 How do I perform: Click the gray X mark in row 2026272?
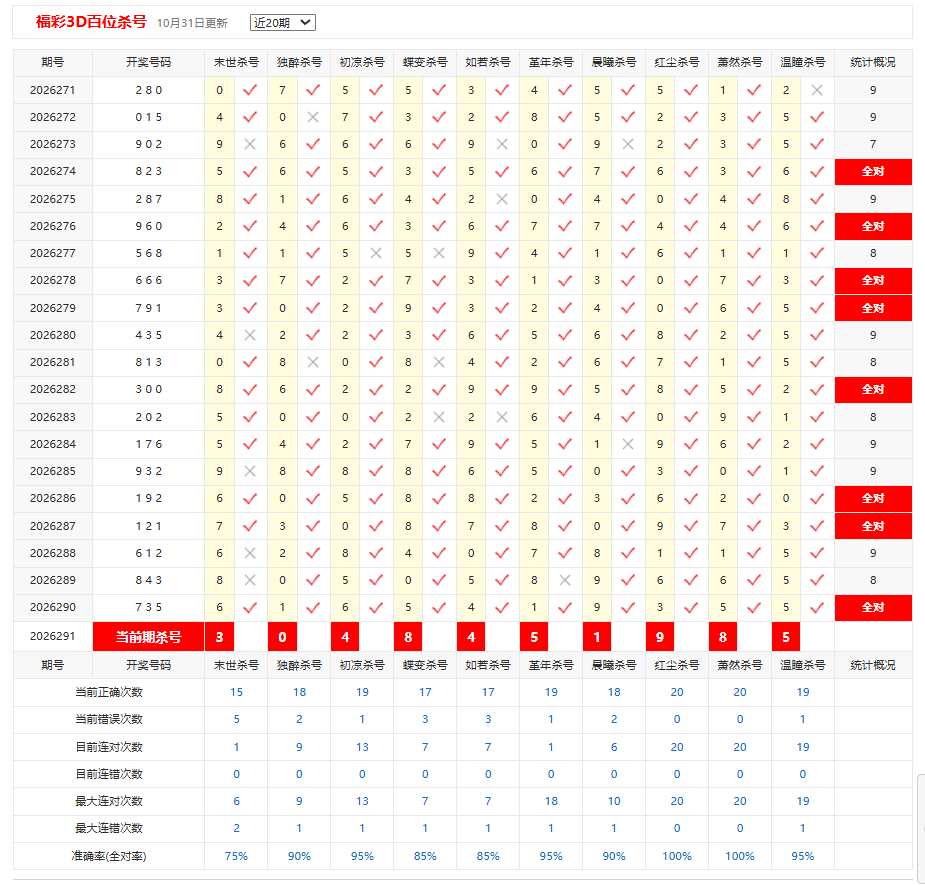[313, 117]
